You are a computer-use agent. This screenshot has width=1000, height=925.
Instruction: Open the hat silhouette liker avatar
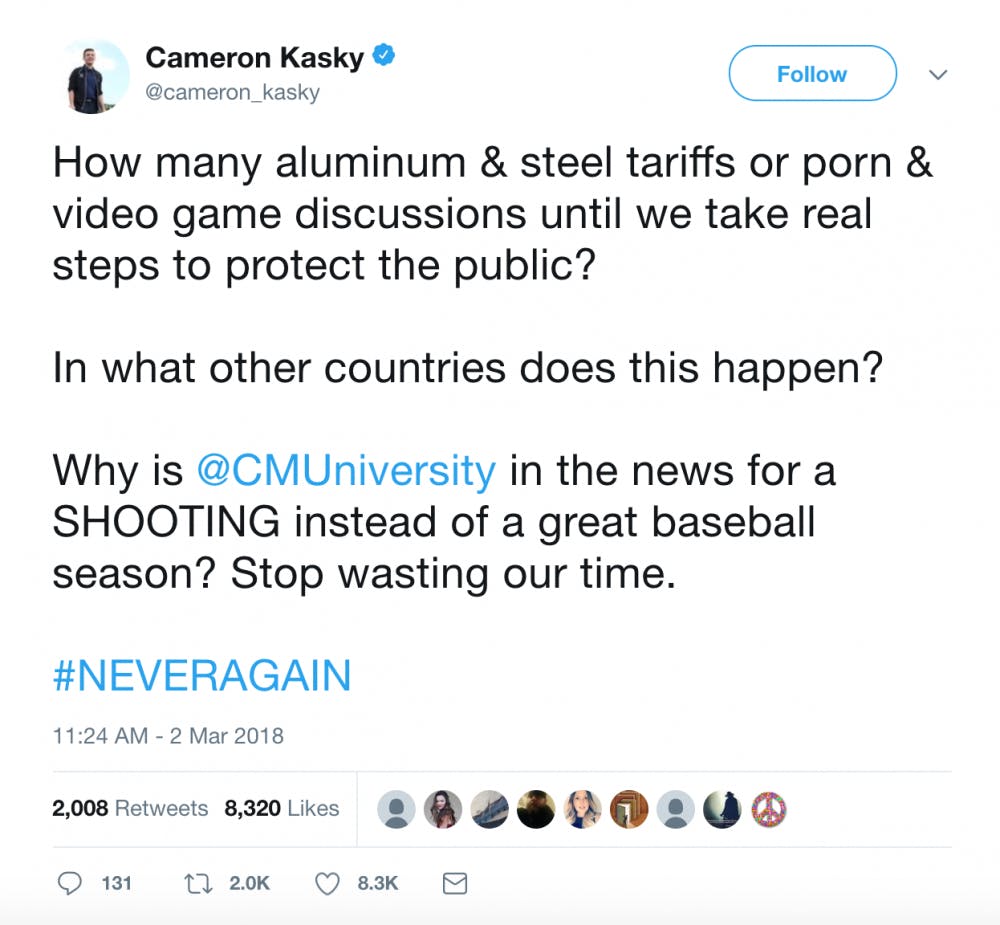point(721,809)
